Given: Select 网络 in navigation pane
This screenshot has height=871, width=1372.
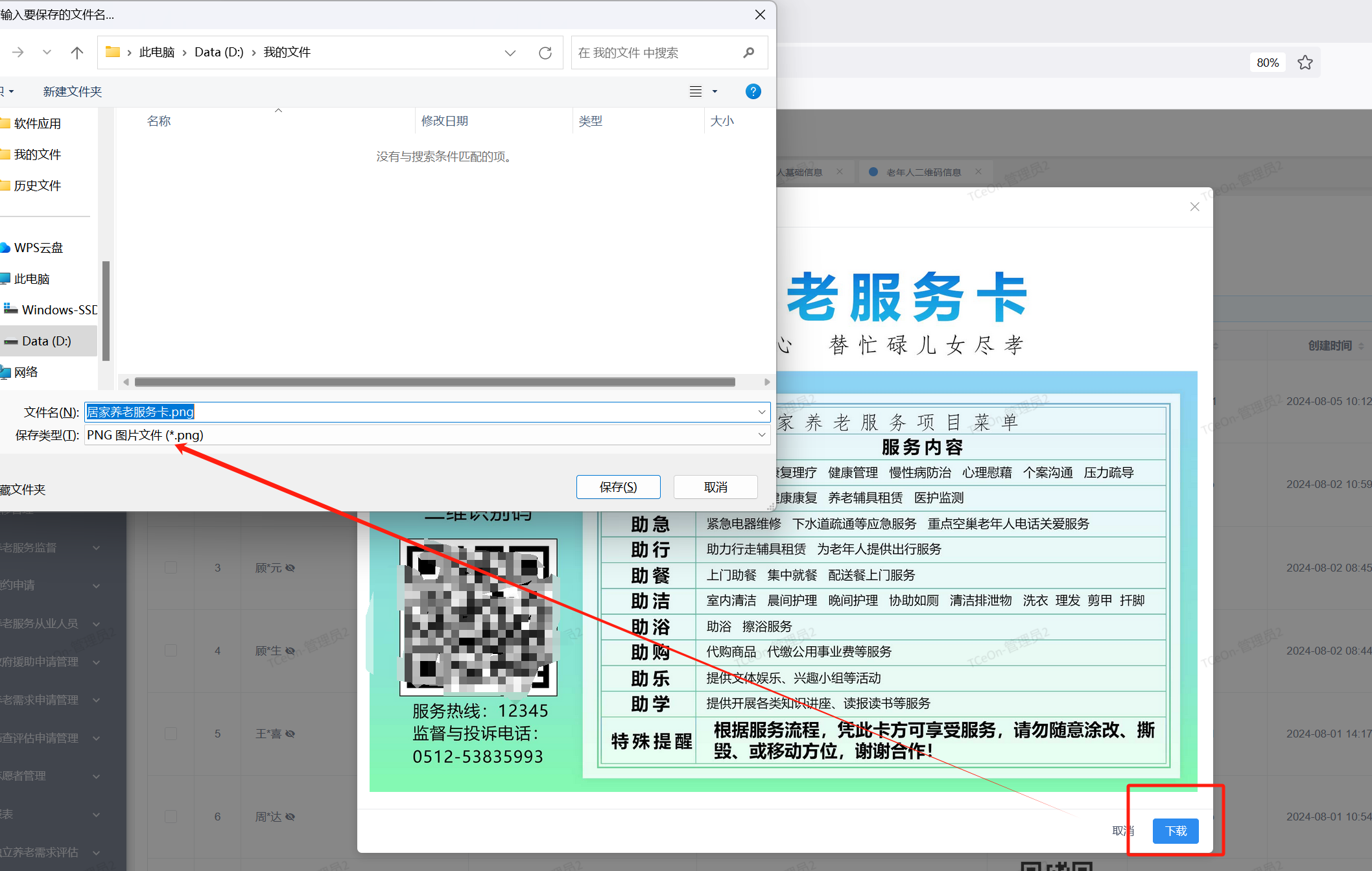Looking at the screenshot, I should (26, 372).
